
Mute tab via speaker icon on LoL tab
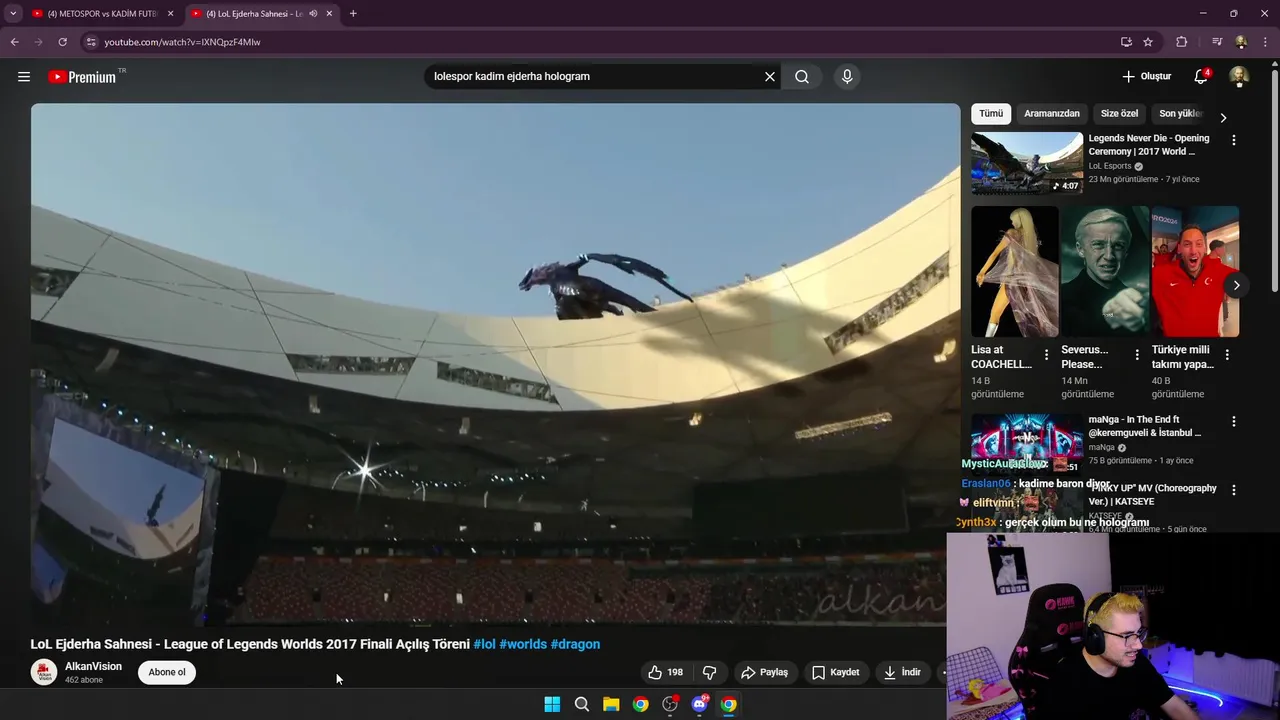pos(313,14)
